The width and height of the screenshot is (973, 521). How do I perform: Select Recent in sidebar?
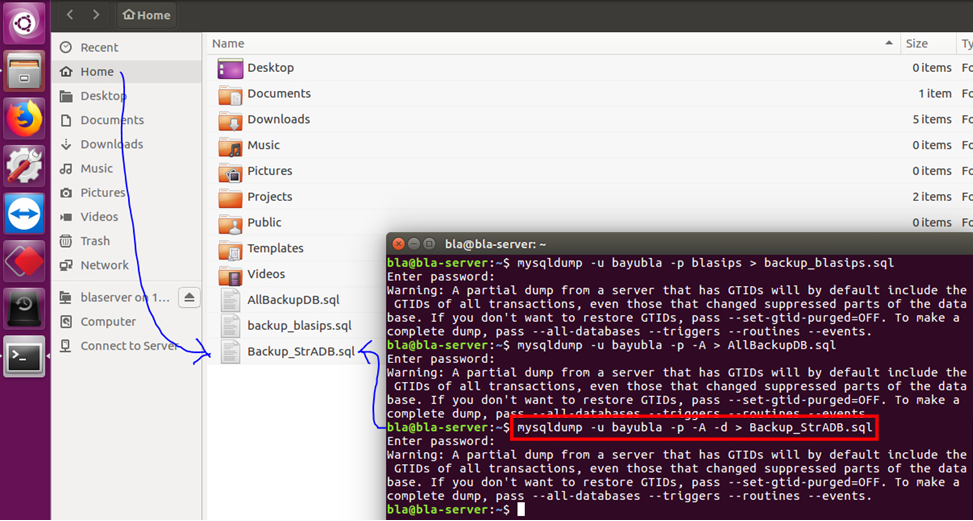click(x=127, y=48)
